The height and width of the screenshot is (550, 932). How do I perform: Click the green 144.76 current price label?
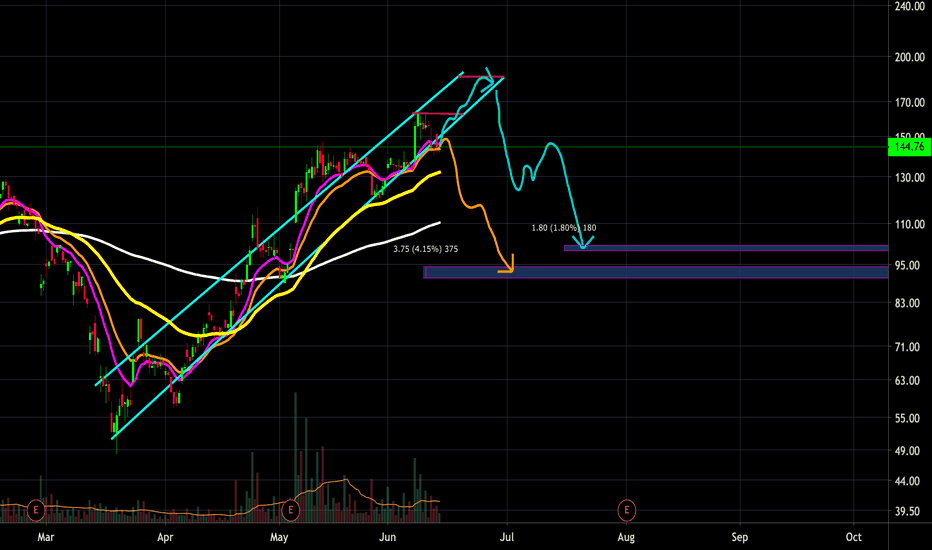[909, 147]
